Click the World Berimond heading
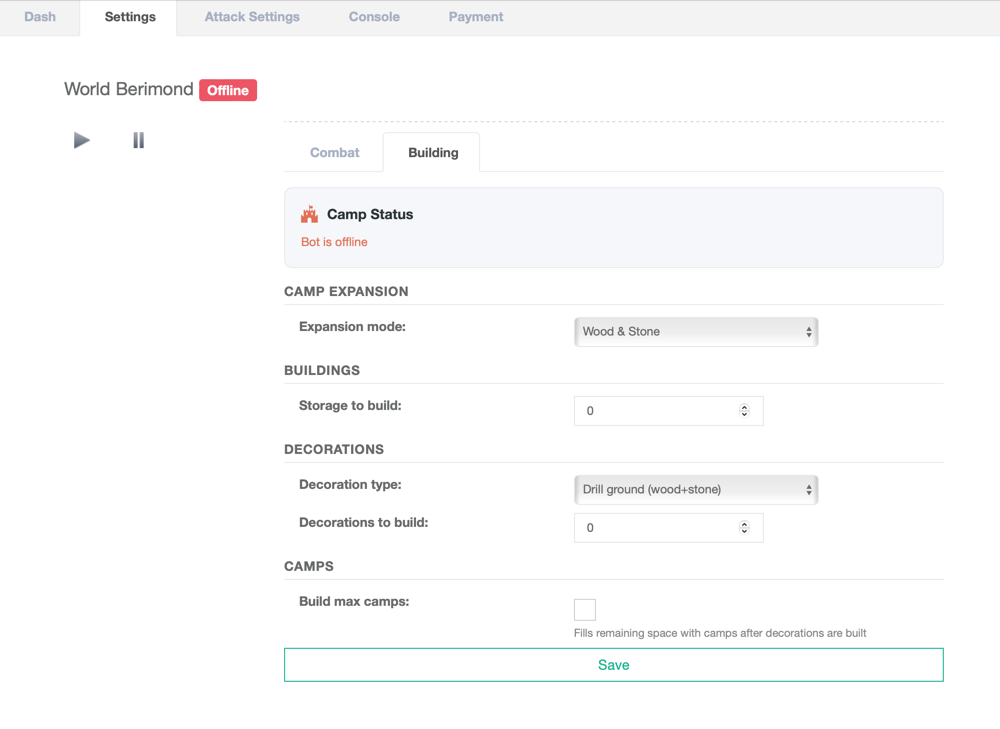 [129, 89]
